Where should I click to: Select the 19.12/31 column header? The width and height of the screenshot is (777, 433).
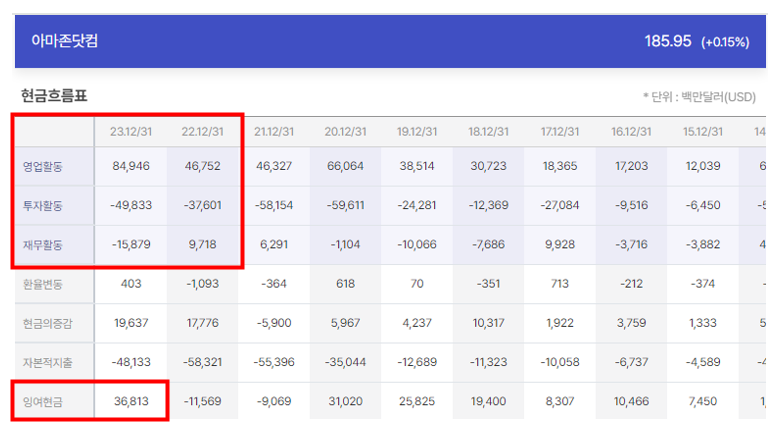pos(417,132)
